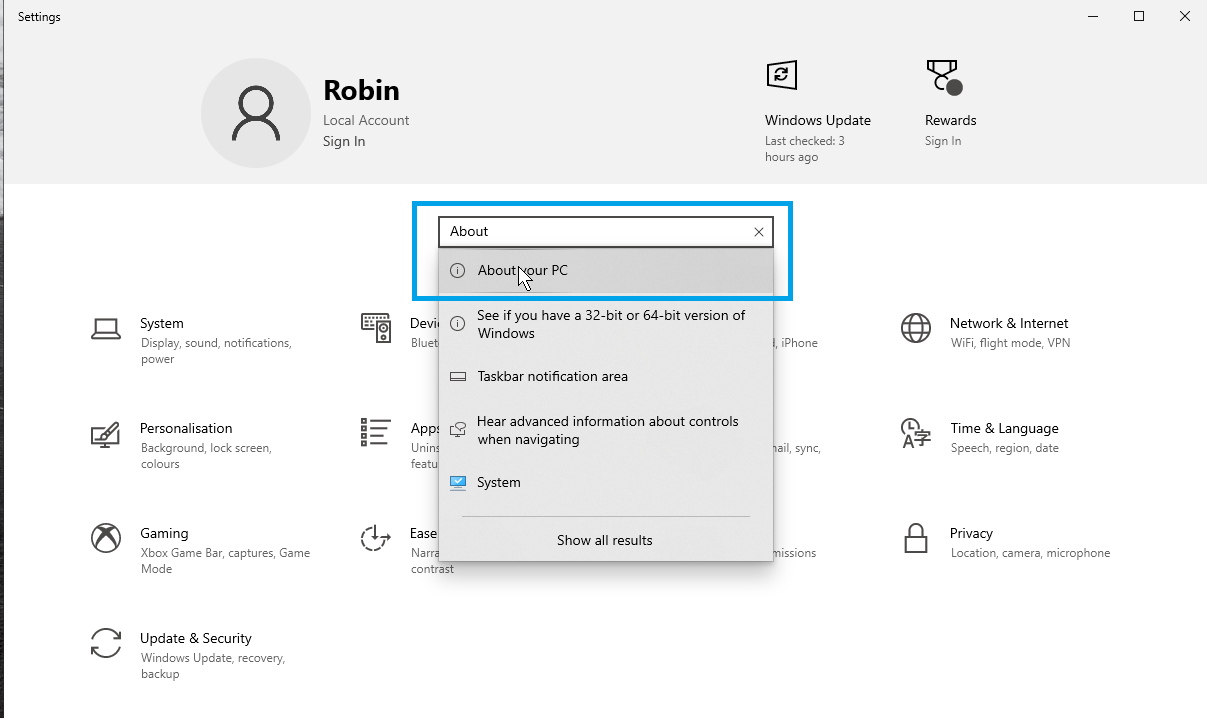Image resolution: width=1207 pixels, height=718 pixels.
Task: Click the Windows Update icon in header
Action: point(781,75)
